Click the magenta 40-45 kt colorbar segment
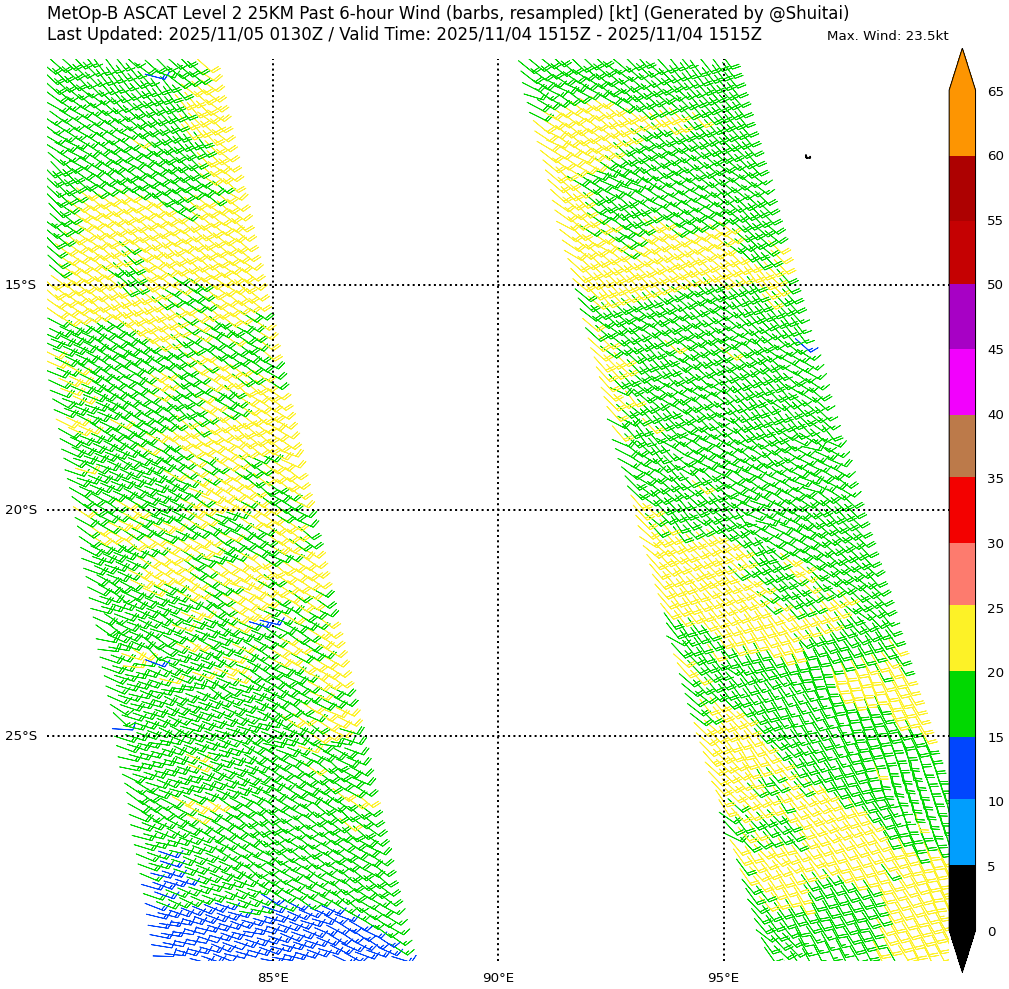 click(x=961, y=381)
